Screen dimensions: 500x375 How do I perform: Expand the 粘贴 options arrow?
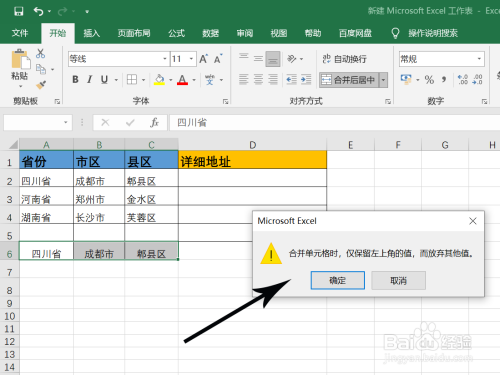click(x=21, y=86)
